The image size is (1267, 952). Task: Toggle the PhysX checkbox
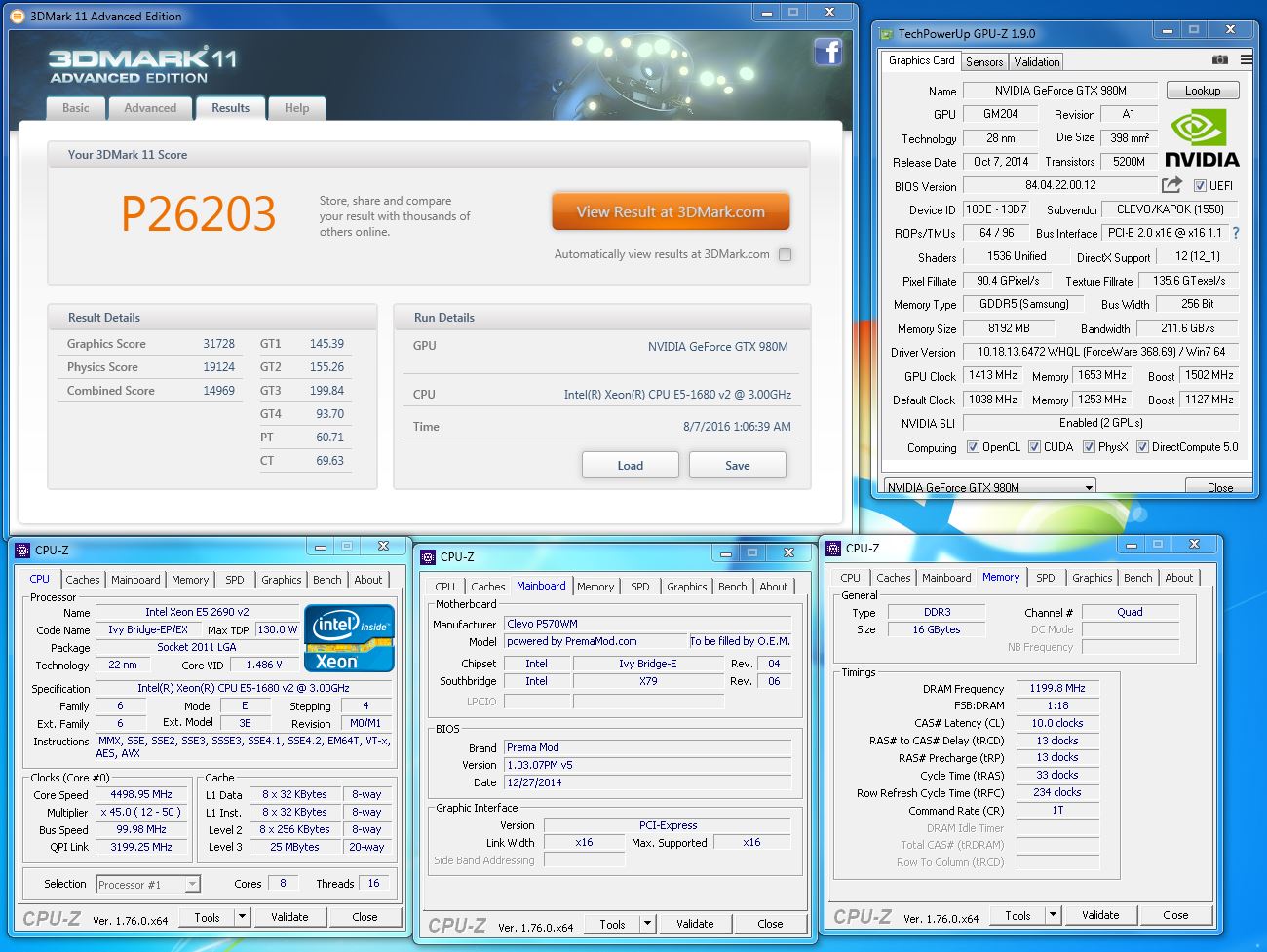(x=1089, y=447)
